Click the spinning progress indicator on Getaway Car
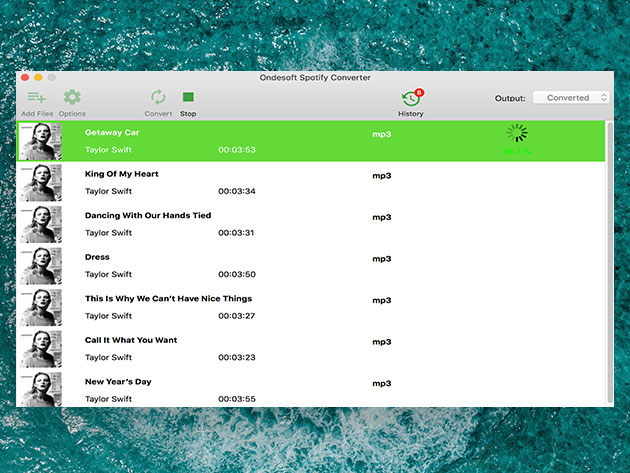 point(517,133)
